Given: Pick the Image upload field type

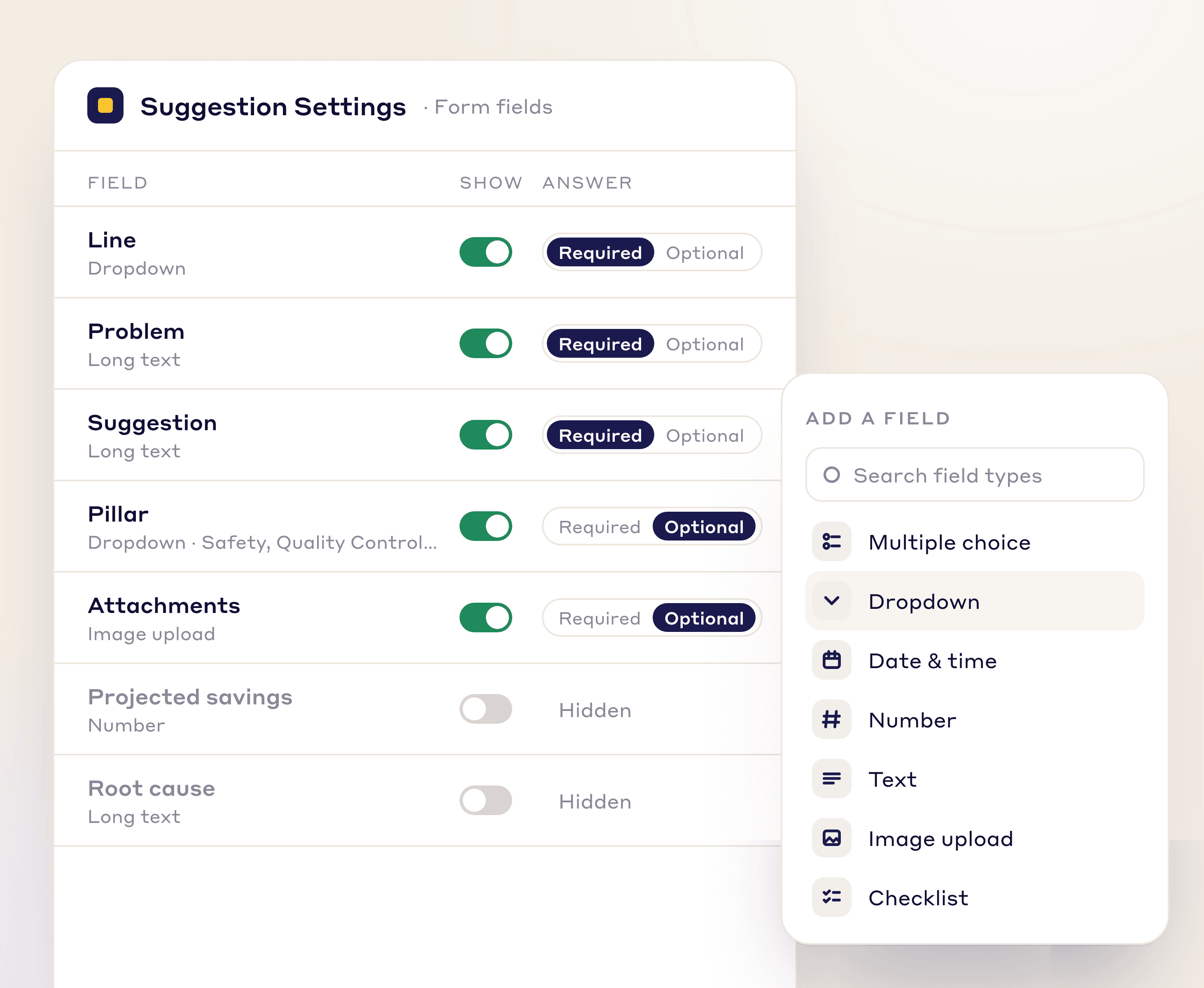Looking at the screenshot, I should click(975, 838).
